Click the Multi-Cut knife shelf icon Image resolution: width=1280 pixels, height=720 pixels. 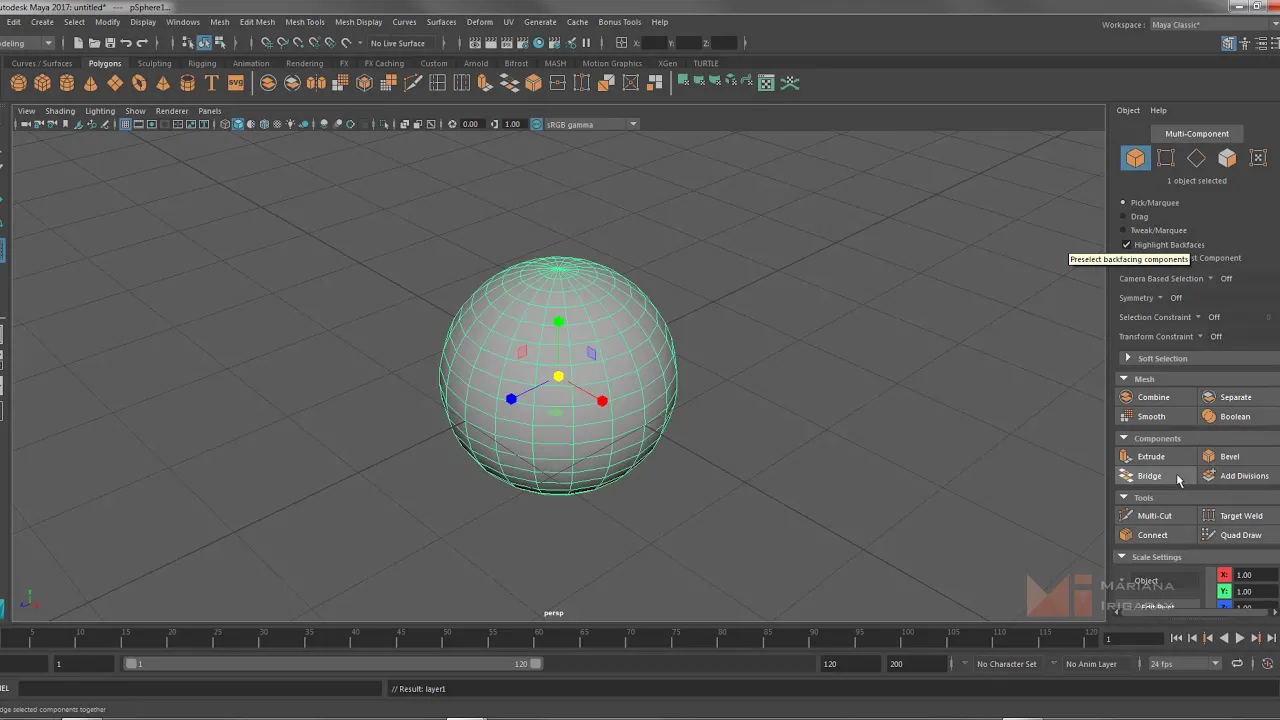coord(413,83)
